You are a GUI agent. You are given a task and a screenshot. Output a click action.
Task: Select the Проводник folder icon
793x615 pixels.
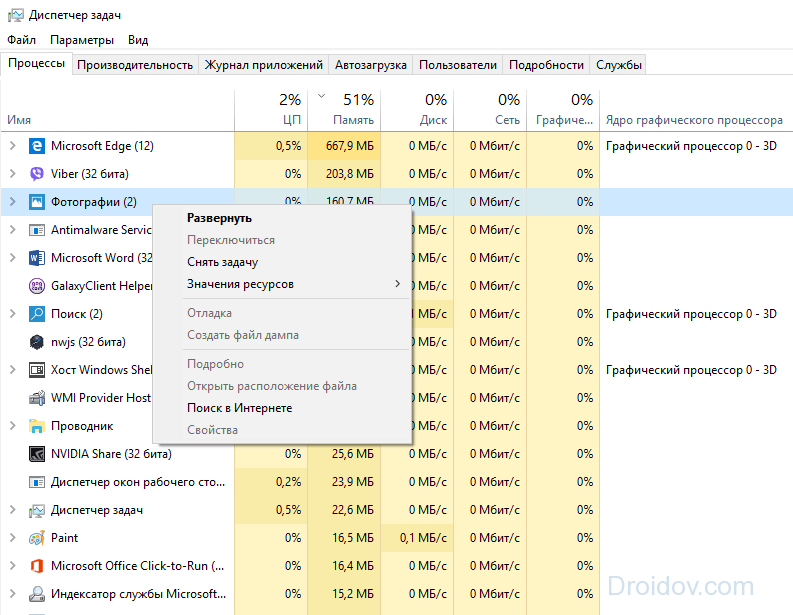36,426
